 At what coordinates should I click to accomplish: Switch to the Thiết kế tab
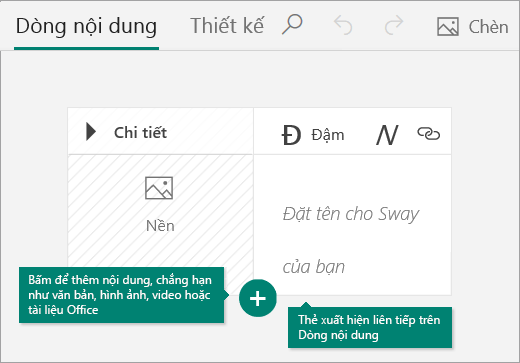tap(227, 26)
